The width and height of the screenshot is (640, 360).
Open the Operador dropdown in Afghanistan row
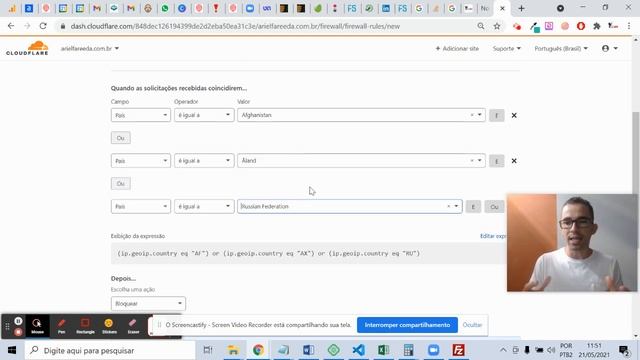click(x=204, y=115)
